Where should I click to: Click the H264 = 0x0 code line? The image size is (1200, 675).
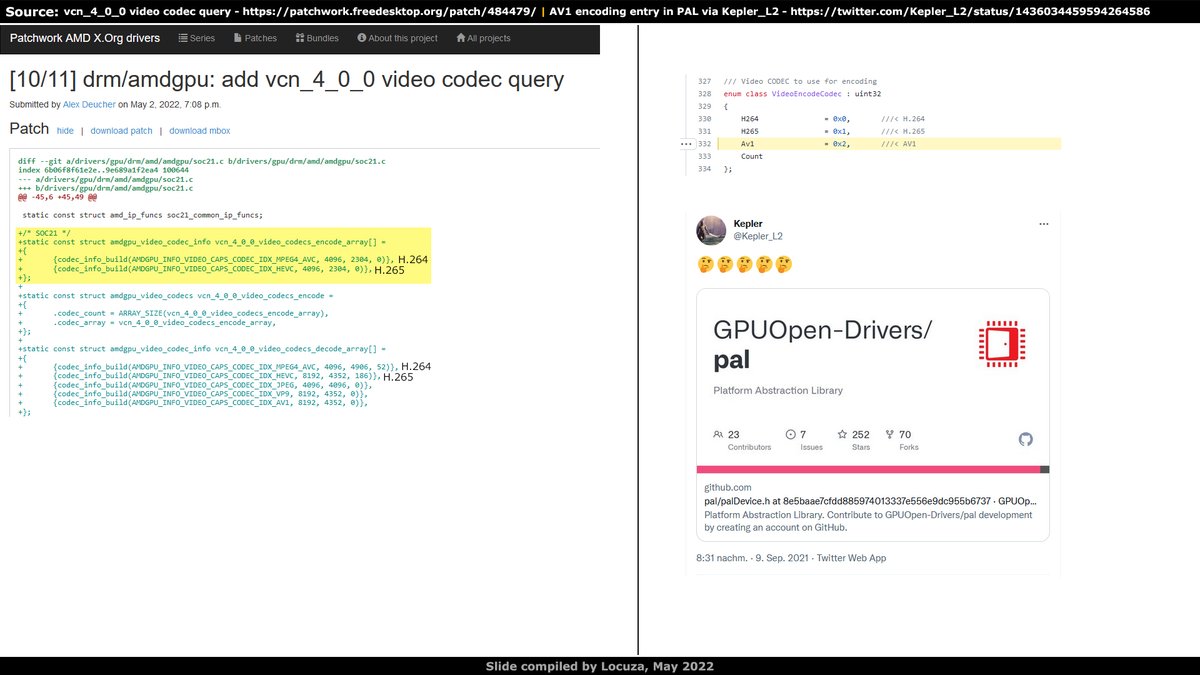[x=831, y=119]
